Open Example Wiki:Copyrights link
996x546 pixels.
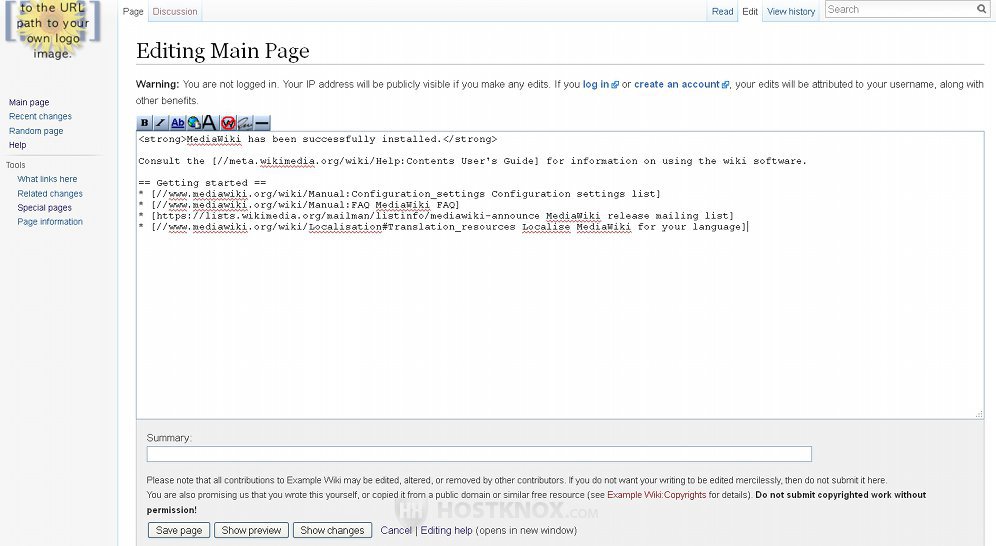click(x=656, y=495)
